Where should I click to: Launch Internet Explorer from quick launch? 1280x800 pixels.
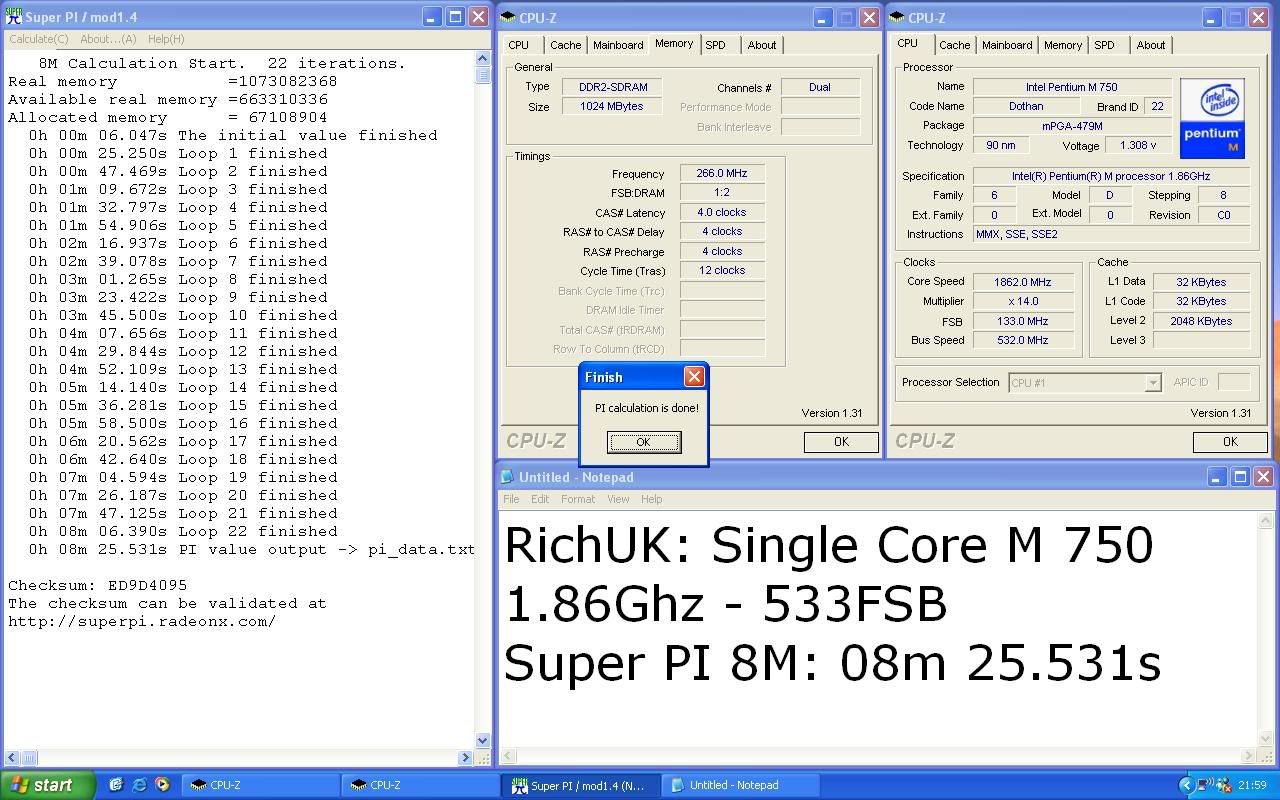coord(139,785)
